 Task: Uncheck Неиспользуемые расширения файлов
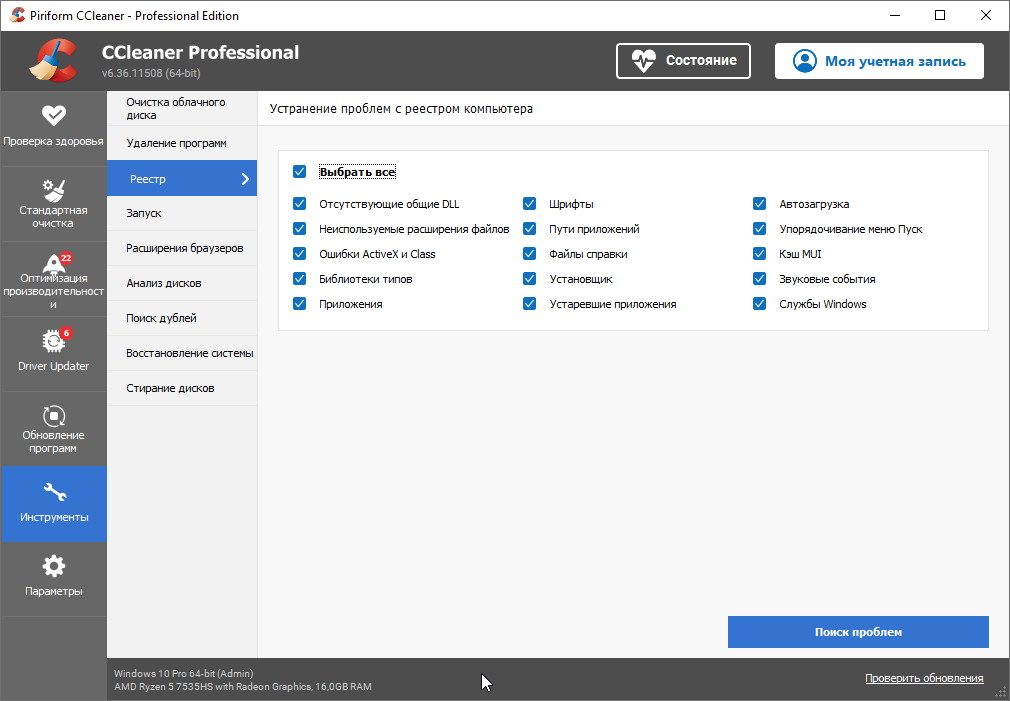pos(300,229)
